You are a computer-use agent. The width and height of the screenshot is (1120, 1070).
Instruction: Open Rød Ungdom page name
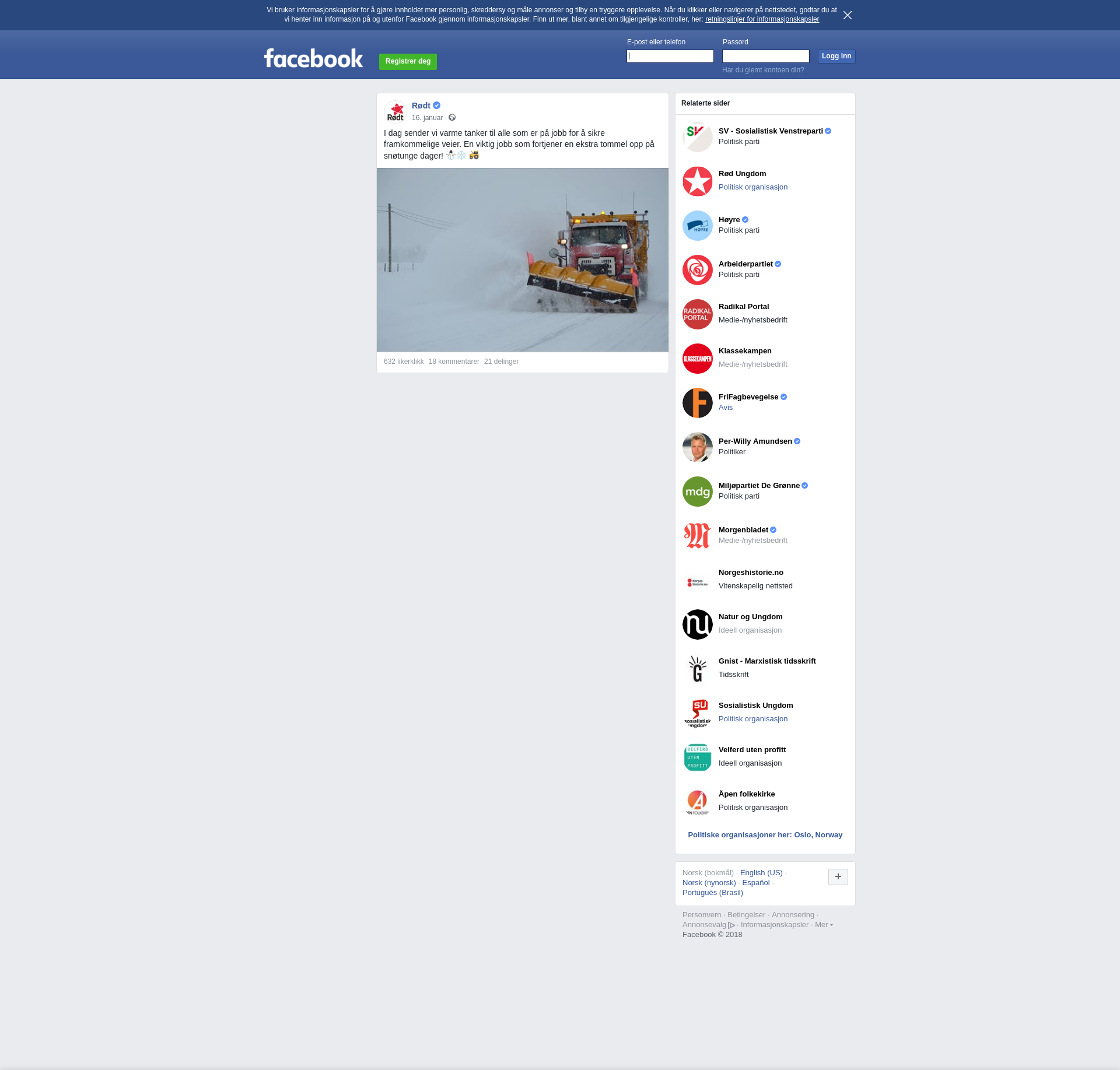(742, 174)
